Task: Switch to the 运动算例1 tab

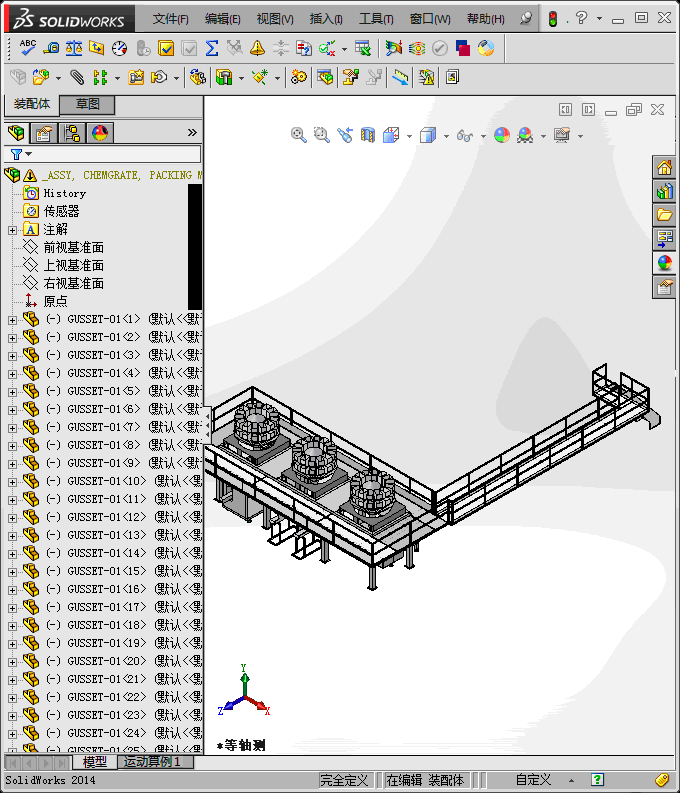Action: click(152, 762)
